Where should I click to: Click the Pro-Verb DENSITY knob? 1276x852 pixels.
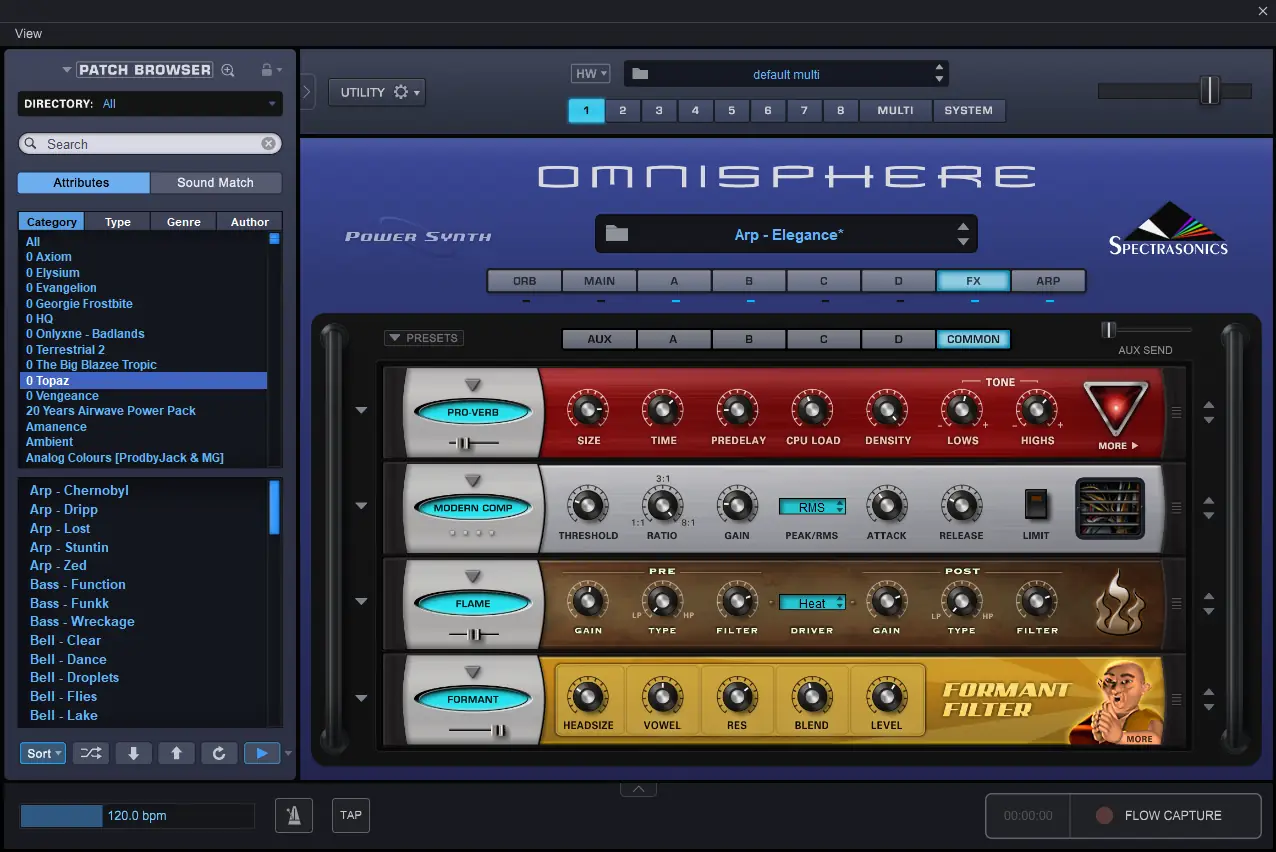click(x=887, y=409)
